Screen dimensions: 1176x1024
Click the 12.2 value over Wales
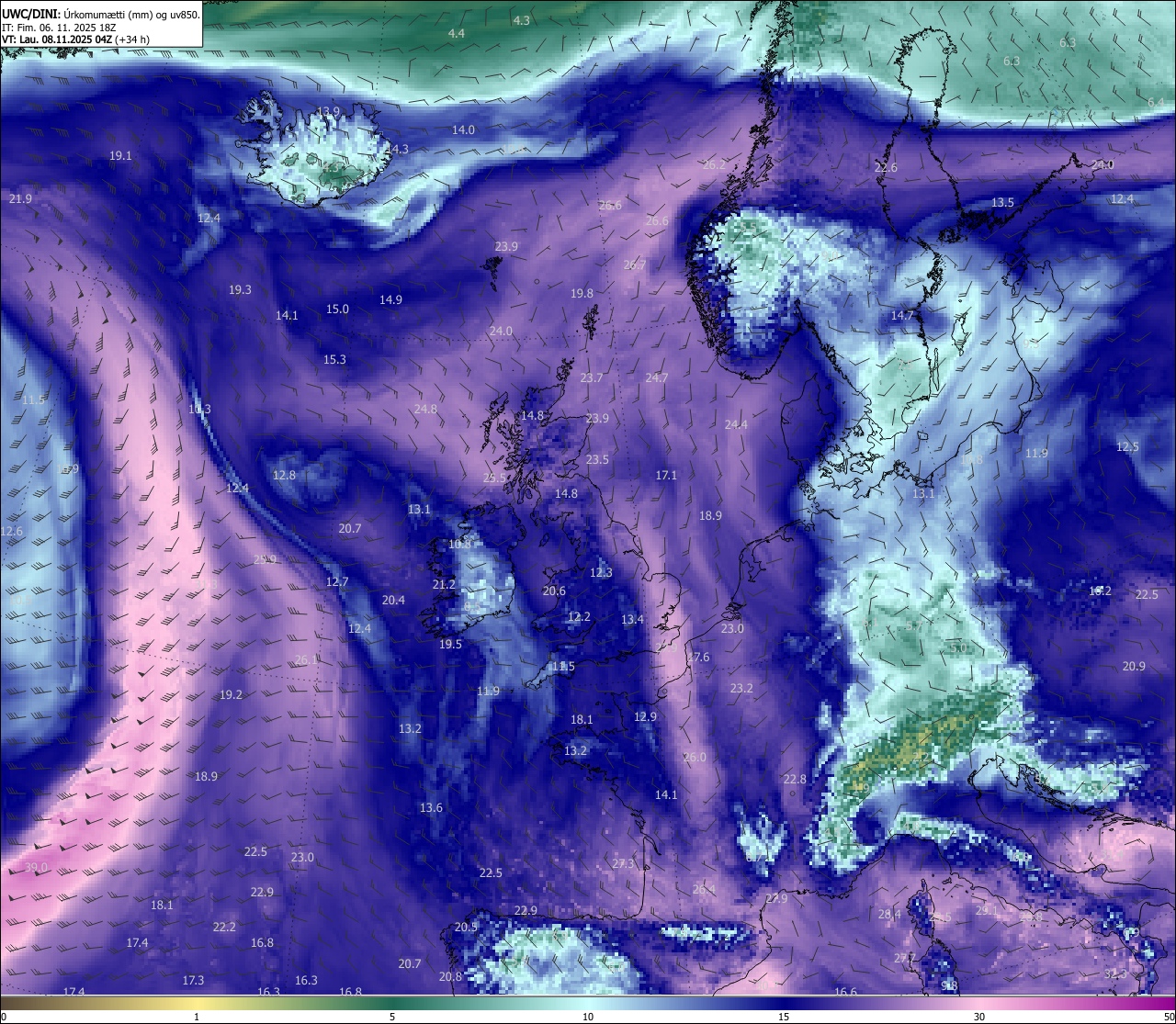(579, 617)
